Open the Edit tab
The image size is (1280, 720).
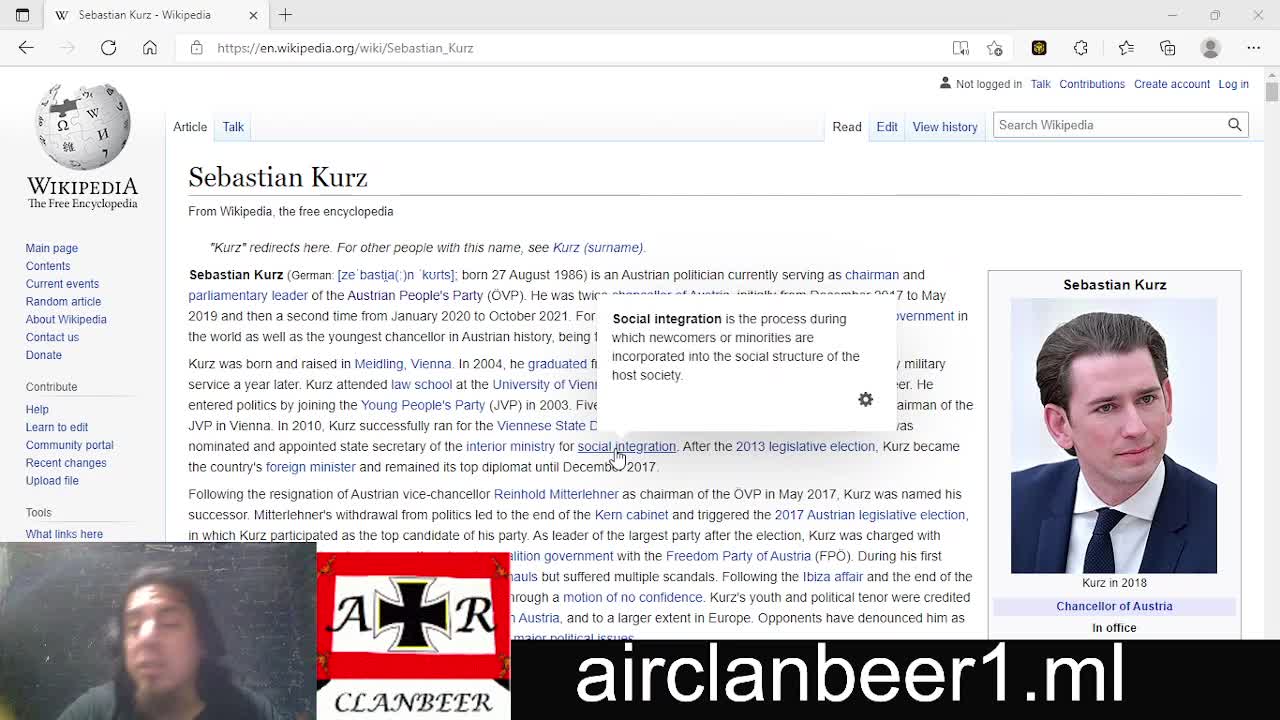click(x=887, y=127)
